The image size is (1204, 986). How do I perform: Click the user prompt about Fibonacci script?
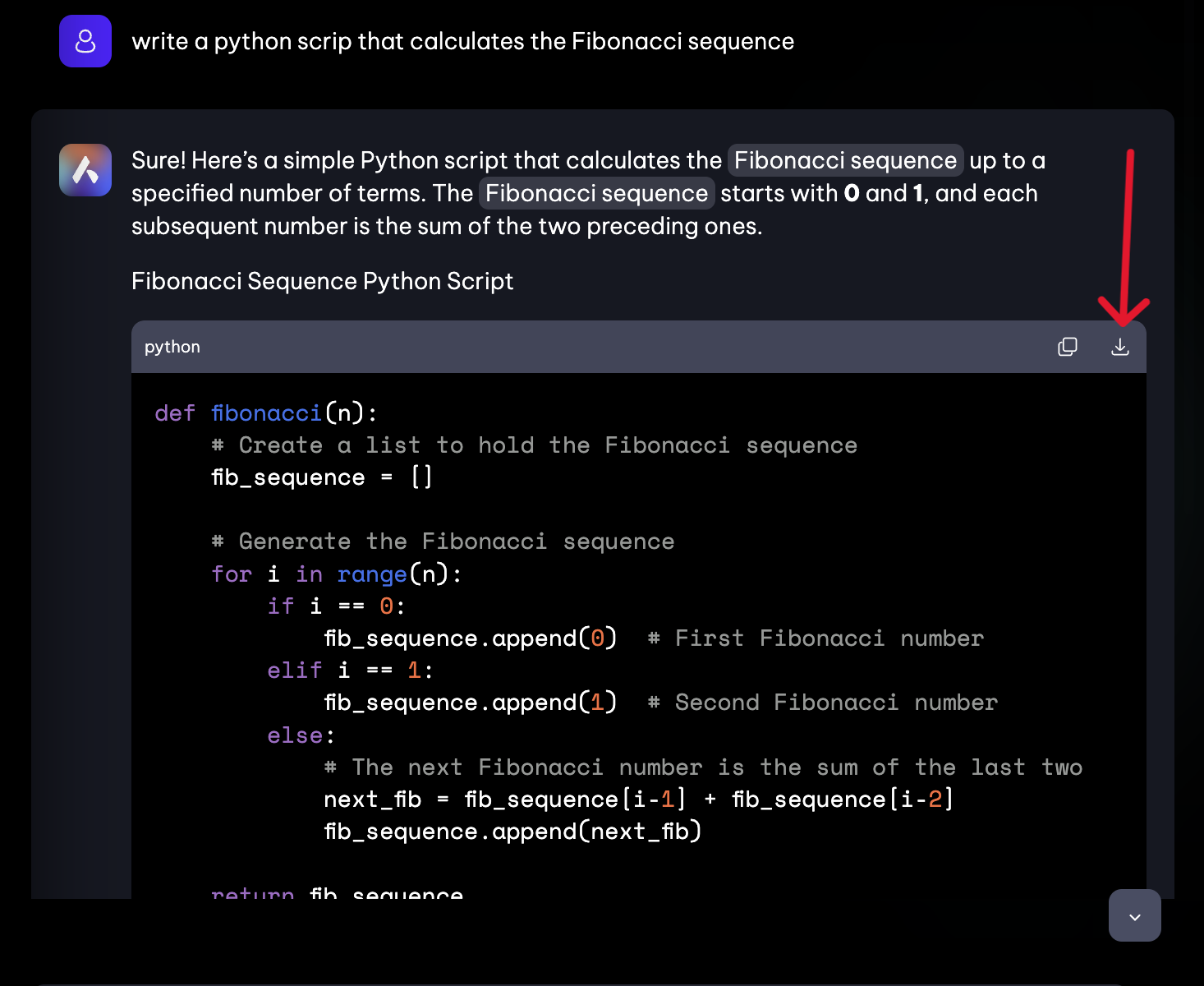pos(463,41)
